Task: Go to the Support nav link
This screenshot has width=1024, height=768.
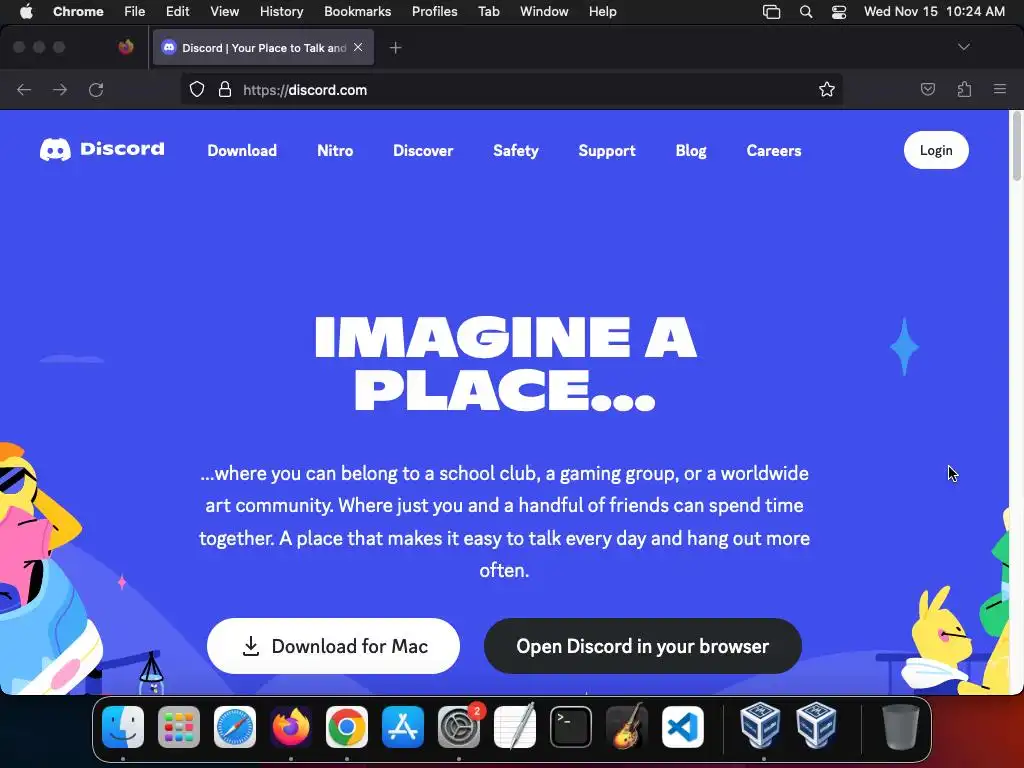Action: 607,150
